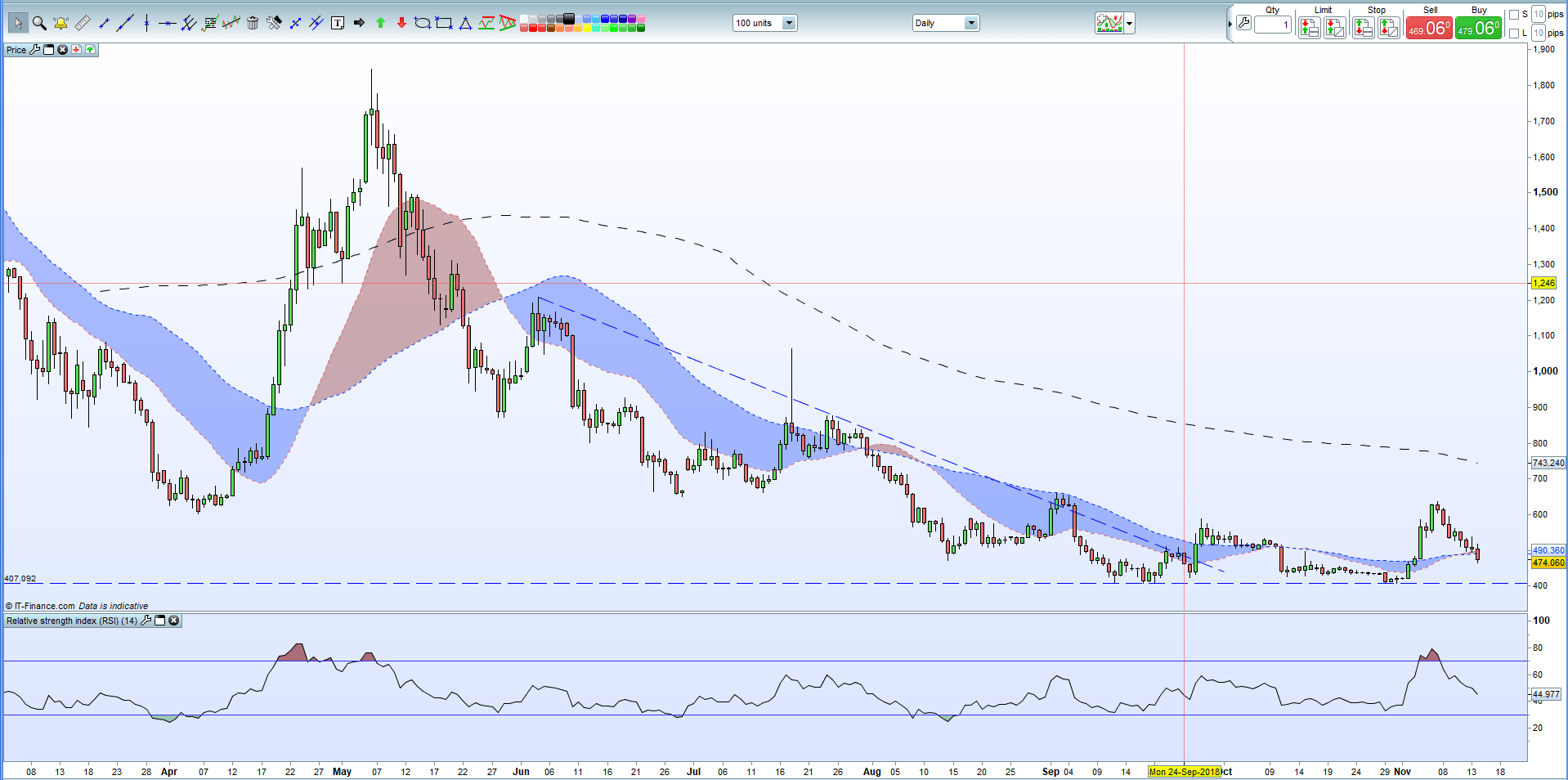The height and width of the screenshot is (780, 1568).
Task: Click the alert bell icon
Action: pyautogui.click(x=60, y=23)
